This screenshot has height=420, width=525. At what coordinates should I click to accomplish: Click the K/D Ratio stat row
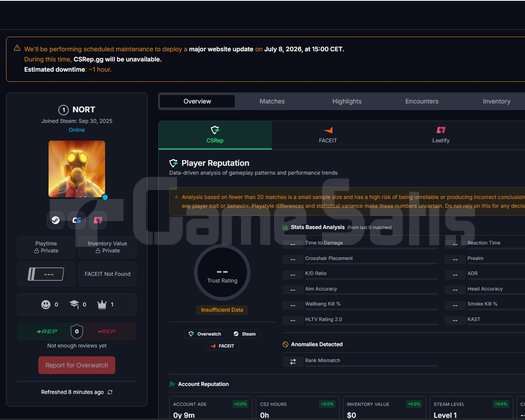pos(360,274)
